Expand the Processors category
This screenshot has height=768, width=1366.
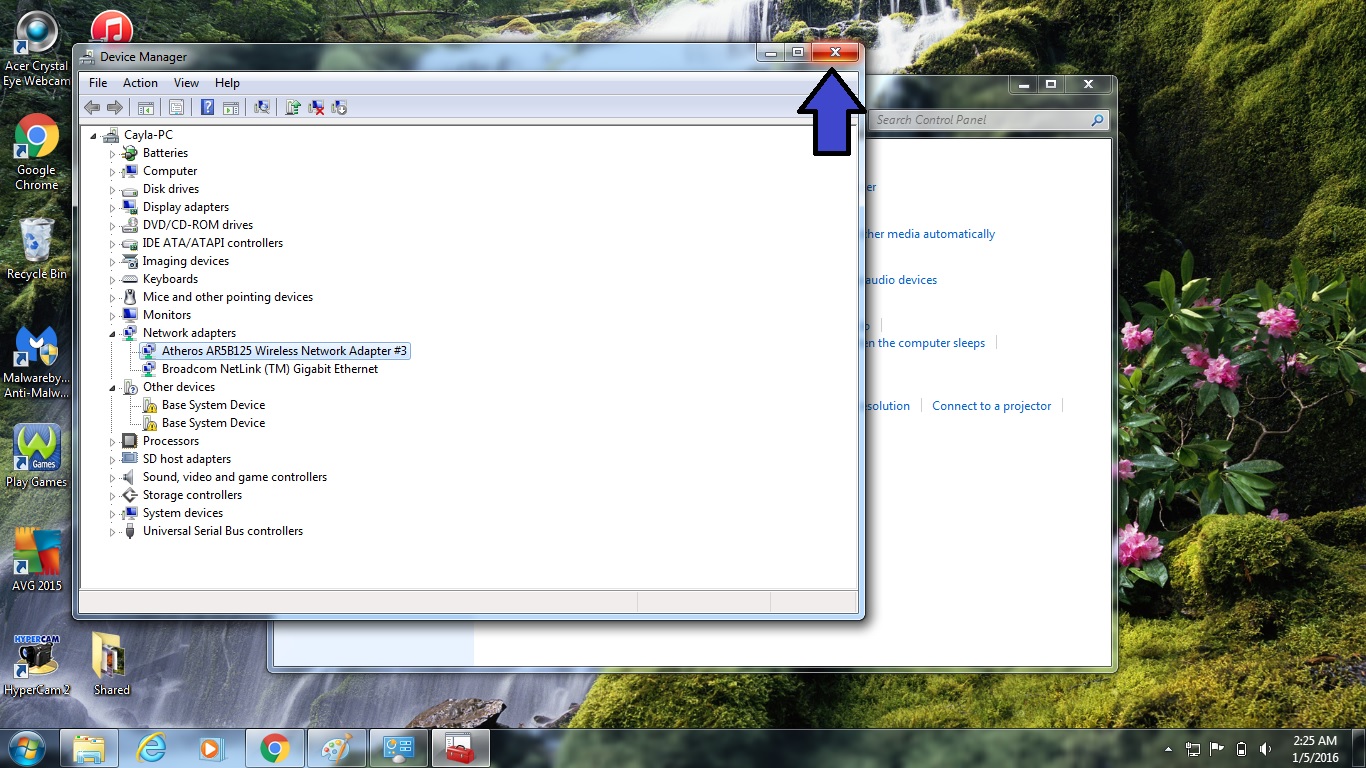pos(113,442)
